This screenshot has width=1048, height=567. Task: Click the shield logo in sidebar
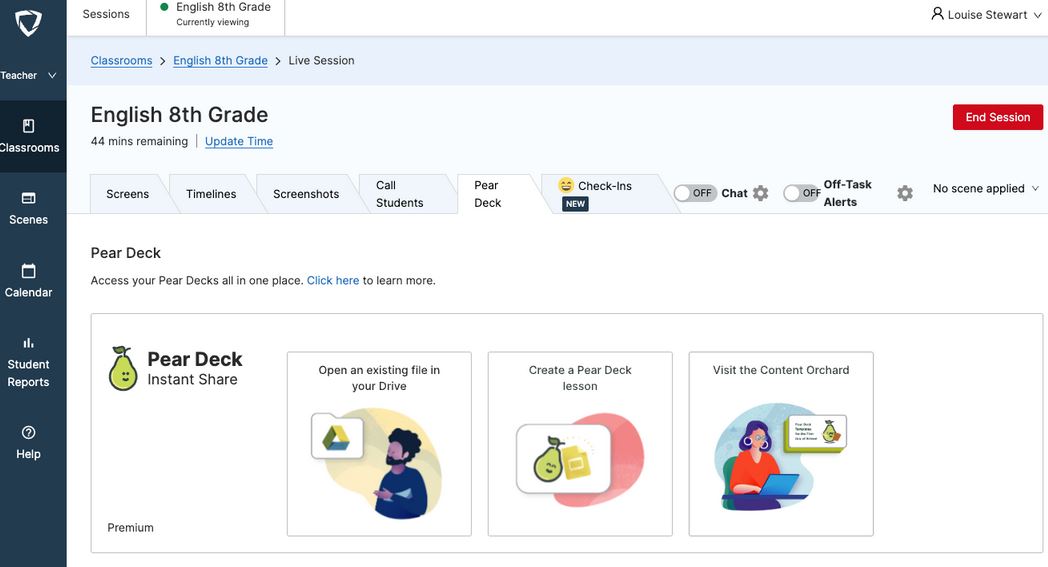coord(28,23)
